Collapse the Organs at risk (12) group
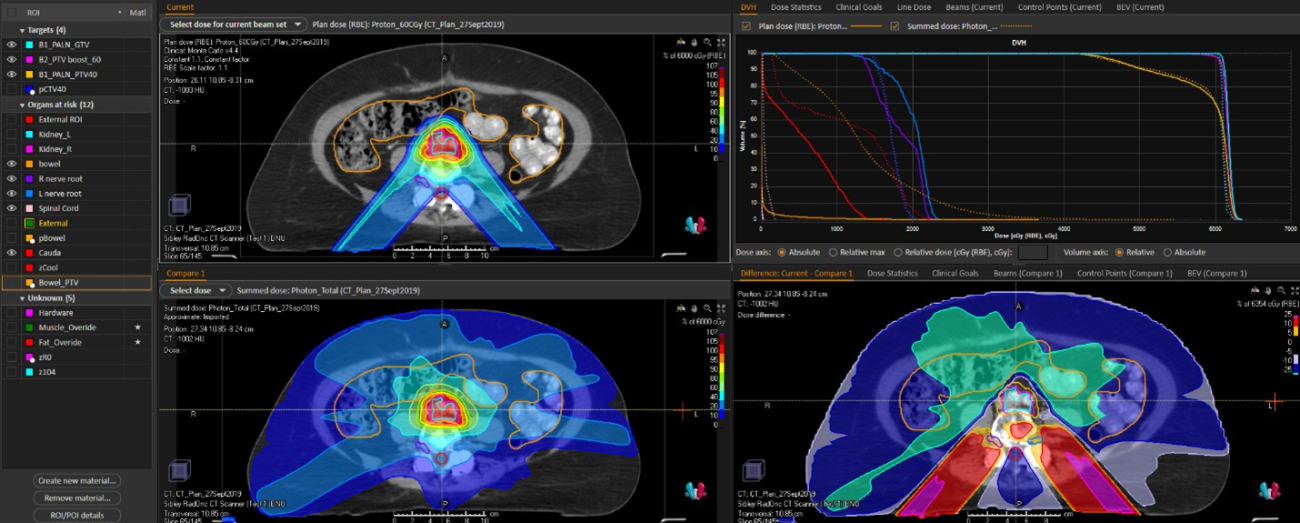 point(22,104)
